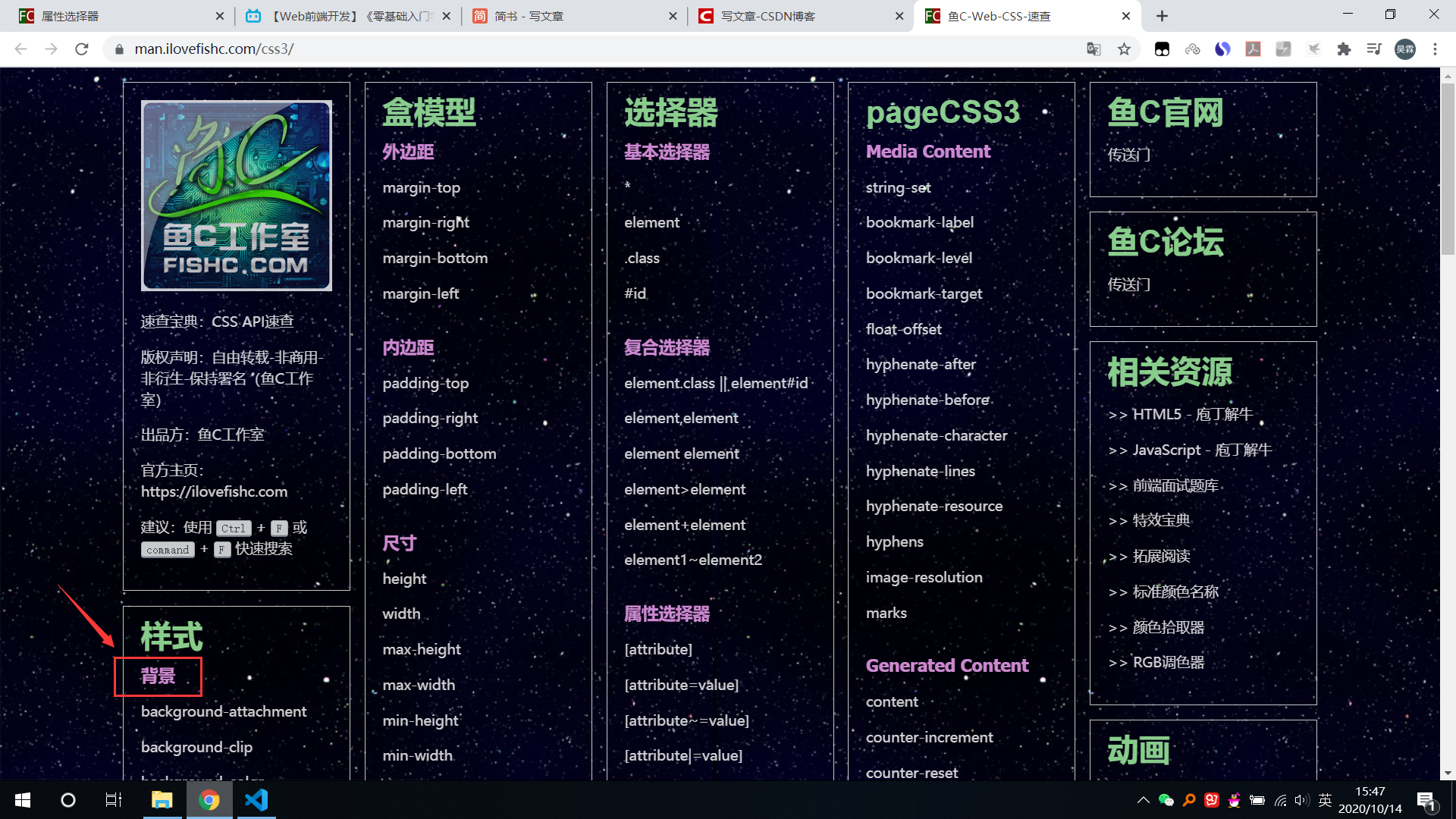1456x819 pixels.
Task: Toggle the 英 input language indicator
Action: tap(1326, 800)
